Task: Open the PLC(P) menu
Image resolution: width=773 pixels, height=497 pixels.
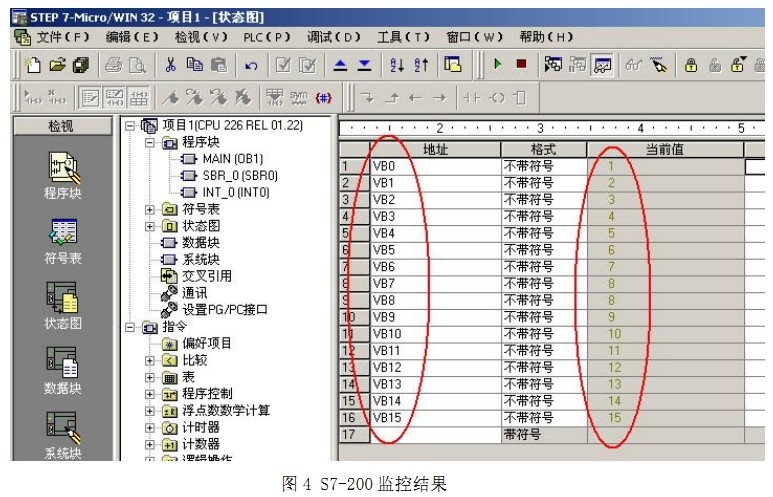Action: [267, 37]
